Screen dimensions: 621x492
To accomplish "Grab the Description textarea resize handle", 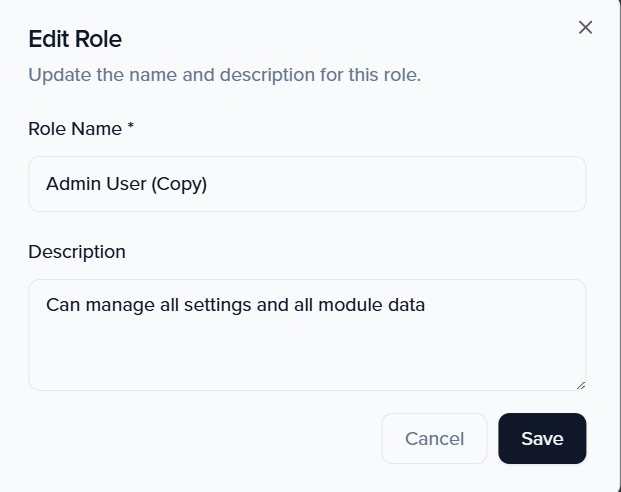I will pos(580,384).
